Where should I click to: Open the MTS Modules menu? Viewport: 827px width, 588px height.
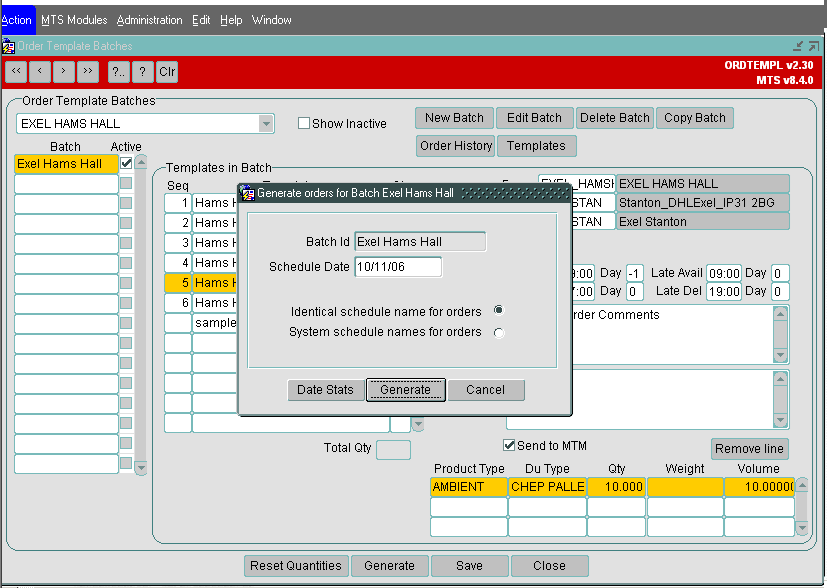pyautogui.click(x=74, y=20)
